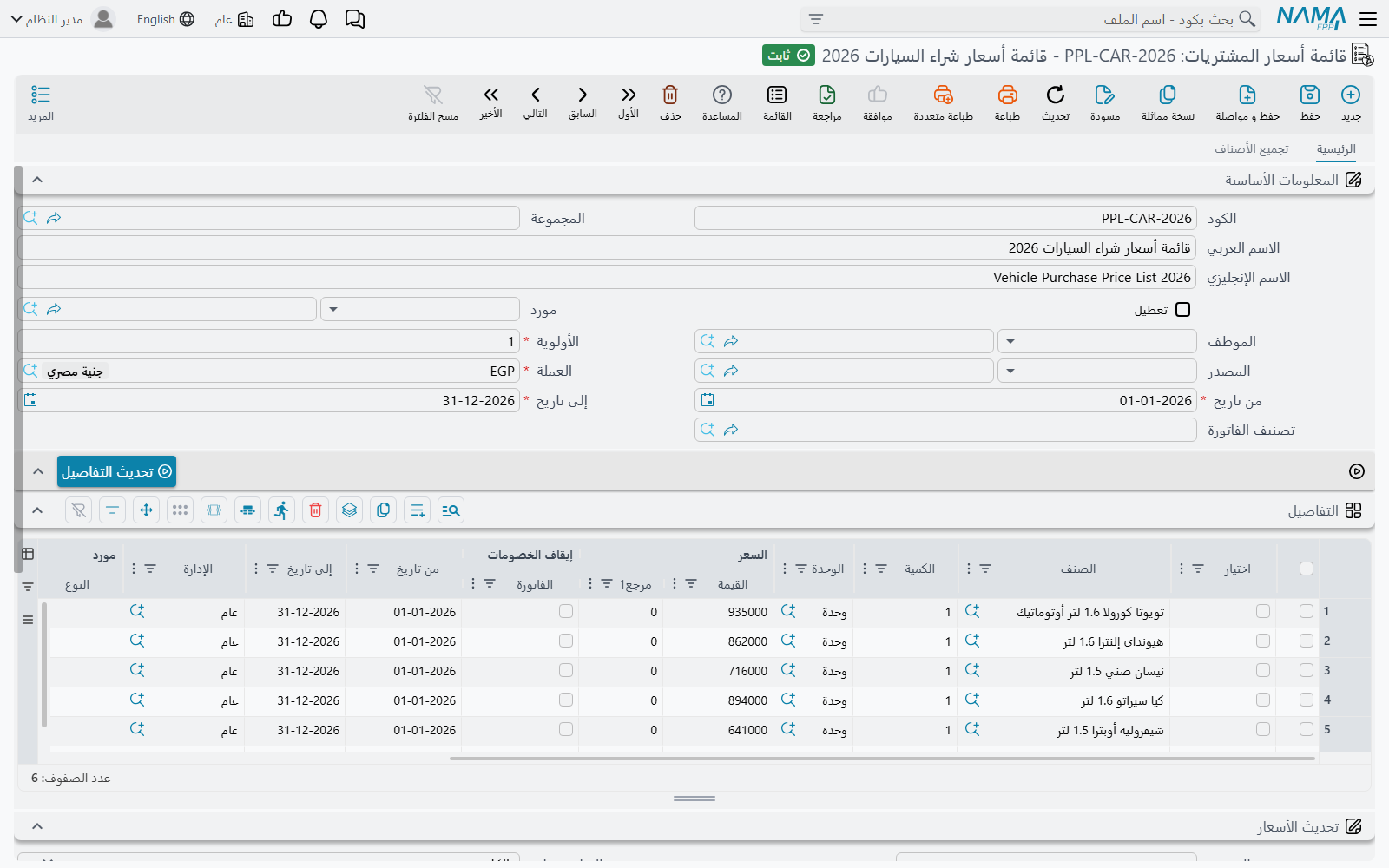Select row 2 checkbox for هيونداي إلنترا

click(1307, 641)
